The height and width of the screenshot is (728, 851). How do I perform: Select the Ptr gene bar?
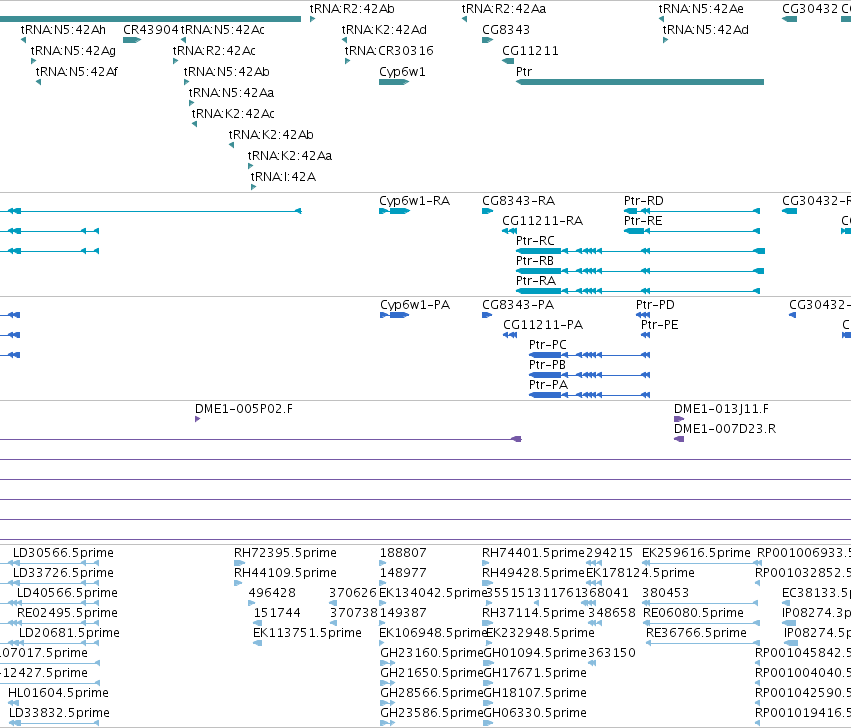640,82
